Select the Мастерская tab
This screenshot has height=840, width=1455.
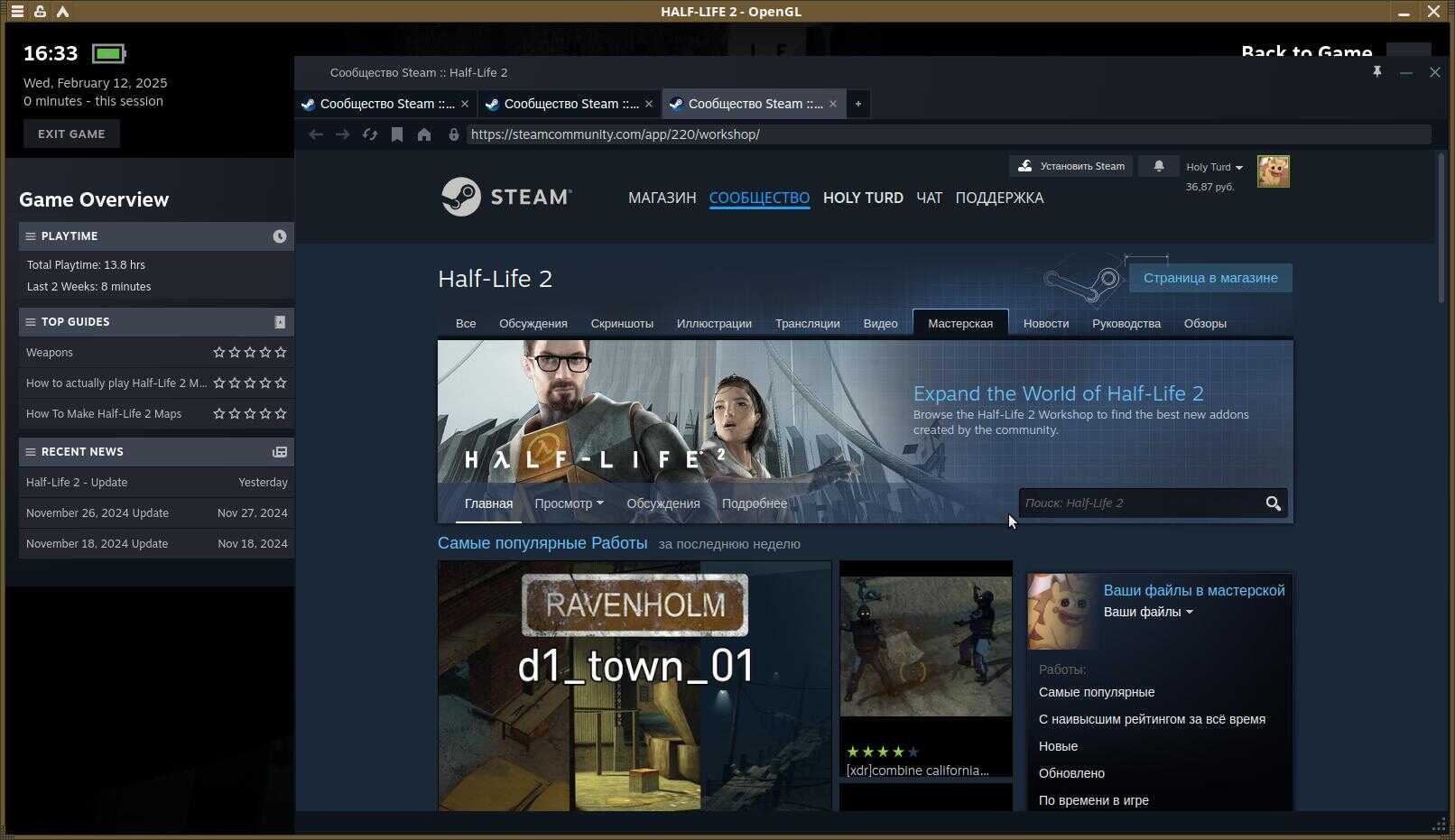point(960,323)
